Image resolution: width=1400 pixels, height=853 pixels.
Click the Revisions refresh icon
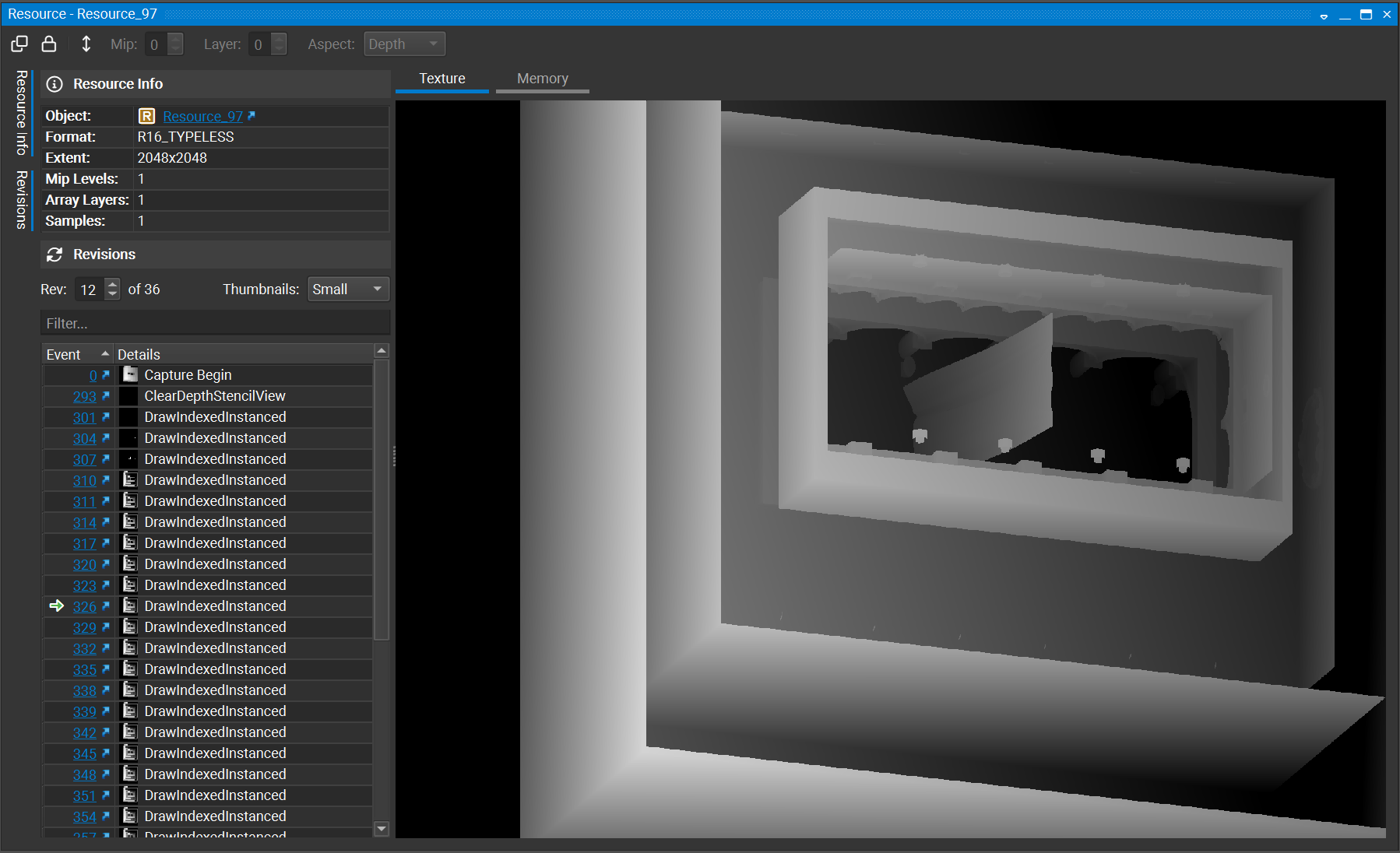point(55,254)
